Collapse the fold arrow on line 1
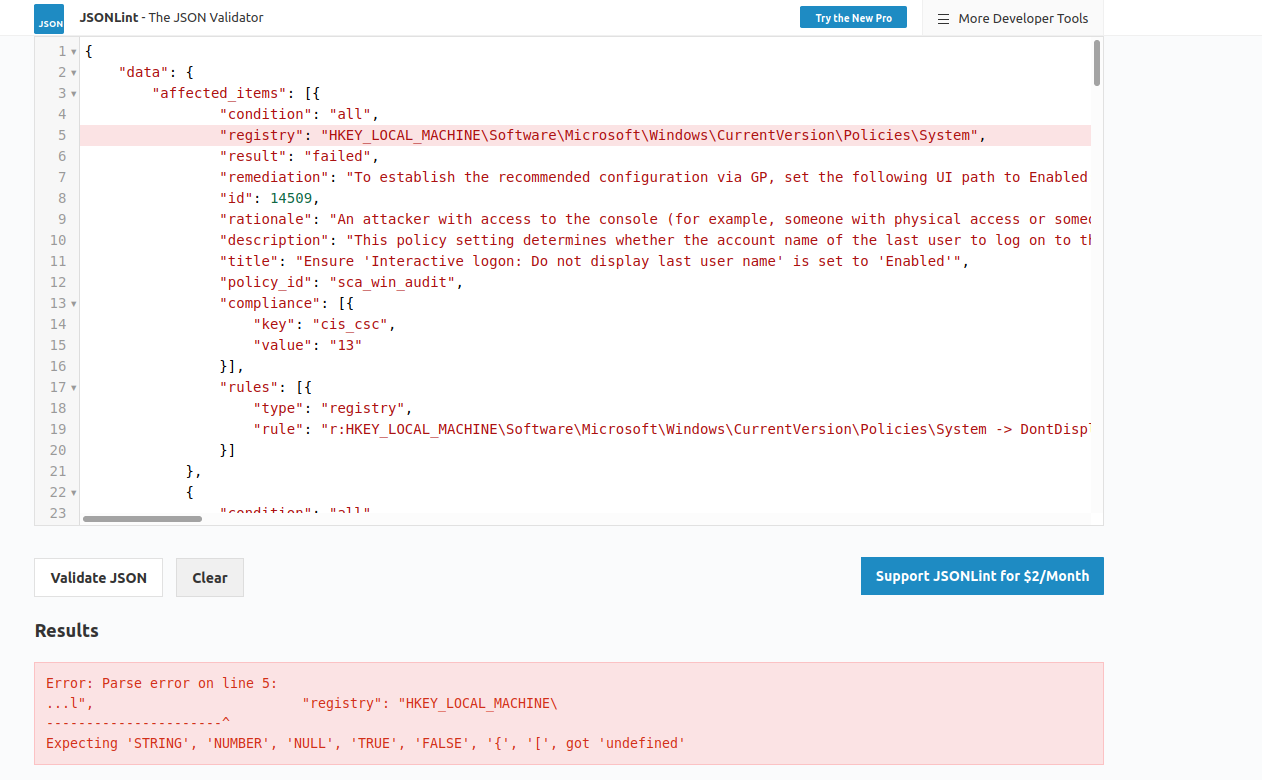Image resolution: width=1262 pixels, height=780 pixels. 73,51
